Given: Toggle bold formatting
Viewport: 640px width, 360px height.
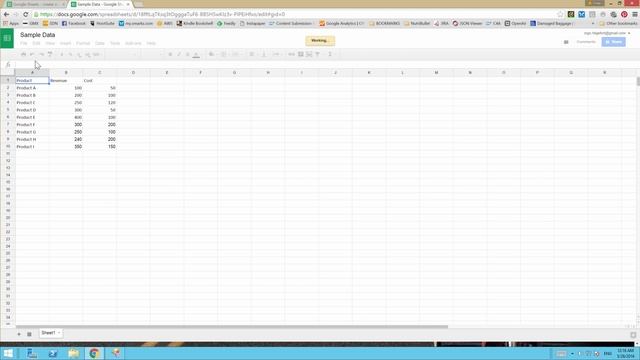Looking at the screenshot, I should 170,54.
